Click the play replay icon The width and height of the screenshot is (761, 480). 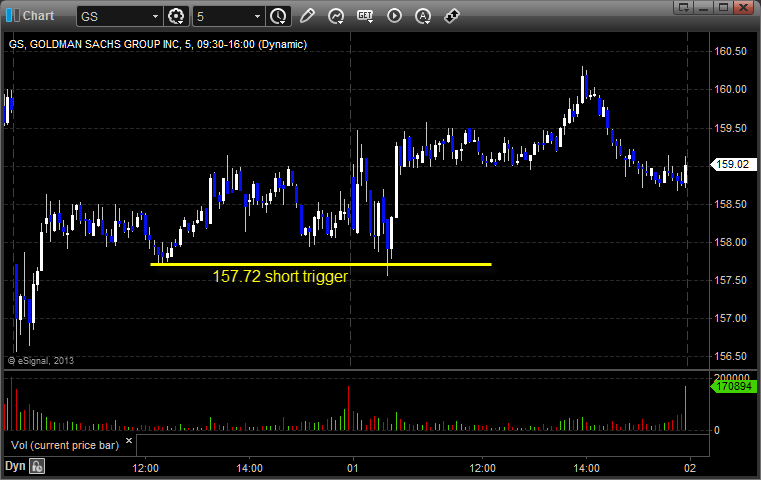(394, 16)
